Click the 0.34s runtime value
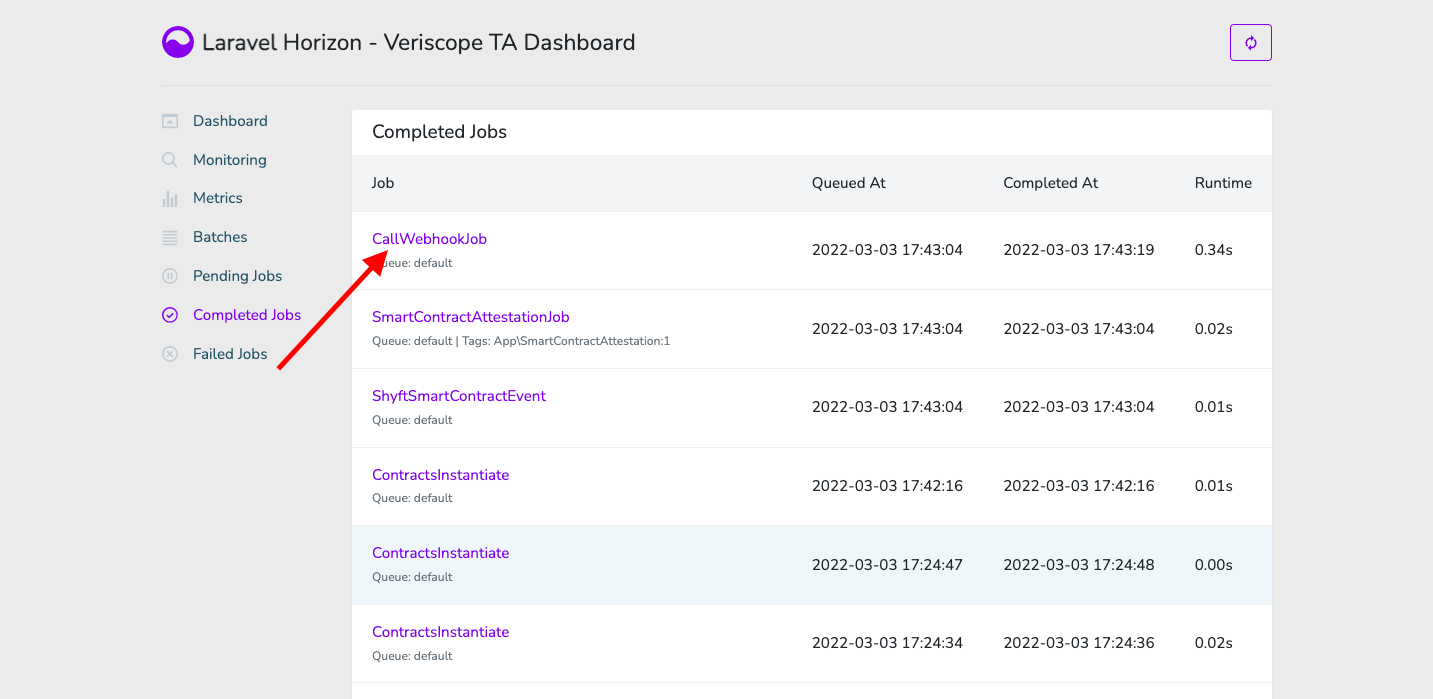The width and height of the screenshot is (1433, 699). (1214, 250)
